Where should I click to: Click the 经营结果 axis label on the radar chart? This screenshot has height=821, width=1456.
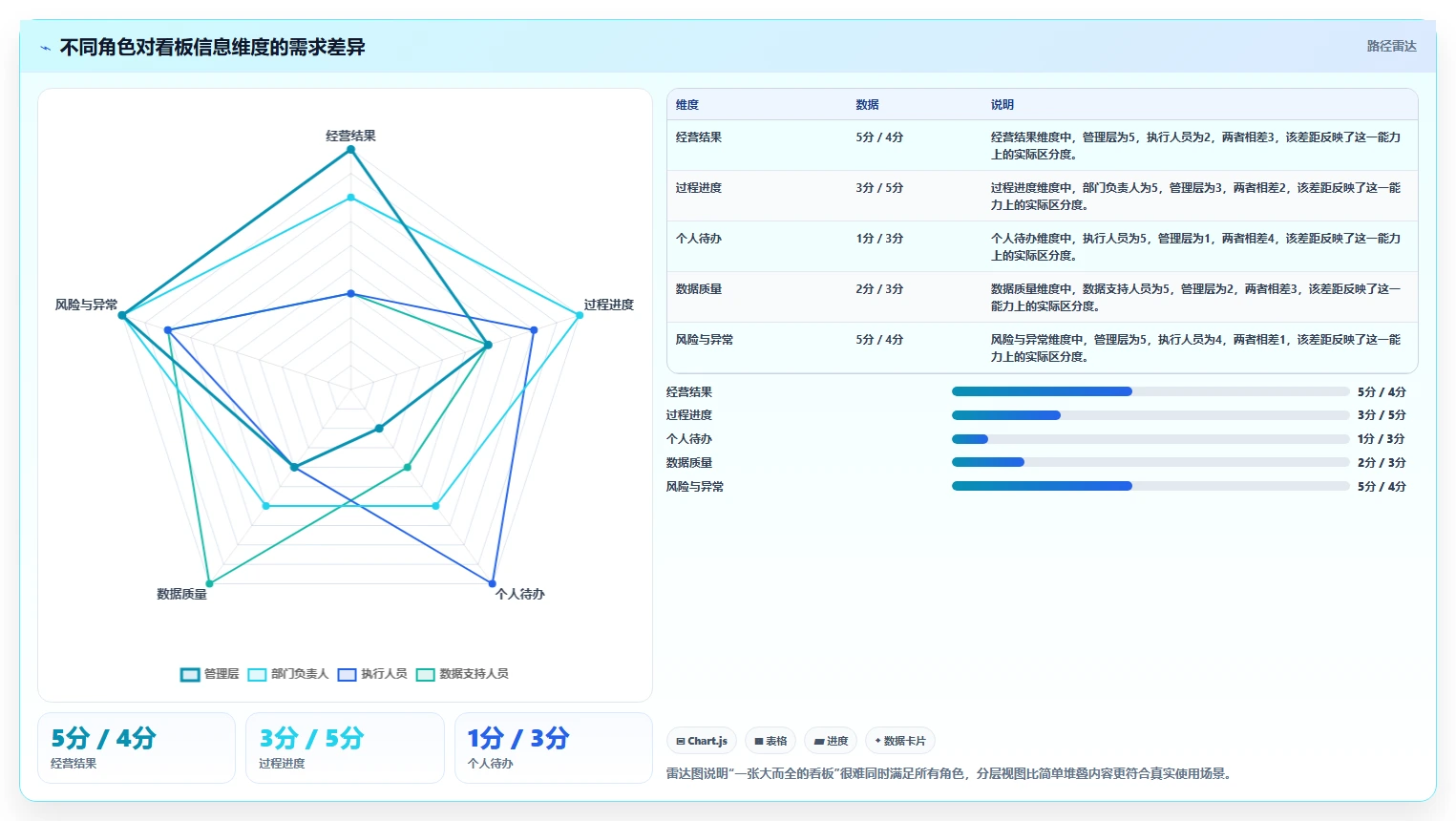(350, 136)
